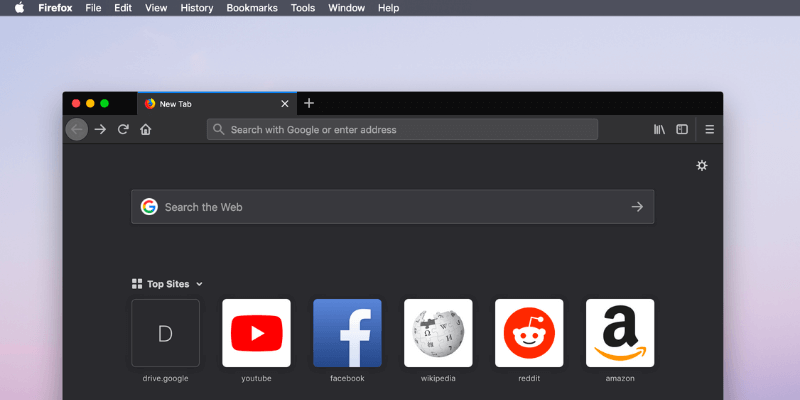This screenshot has height=400, width=800.
Task: Toggle the sidebar panel icon
Action: click(x=682, y=130)
